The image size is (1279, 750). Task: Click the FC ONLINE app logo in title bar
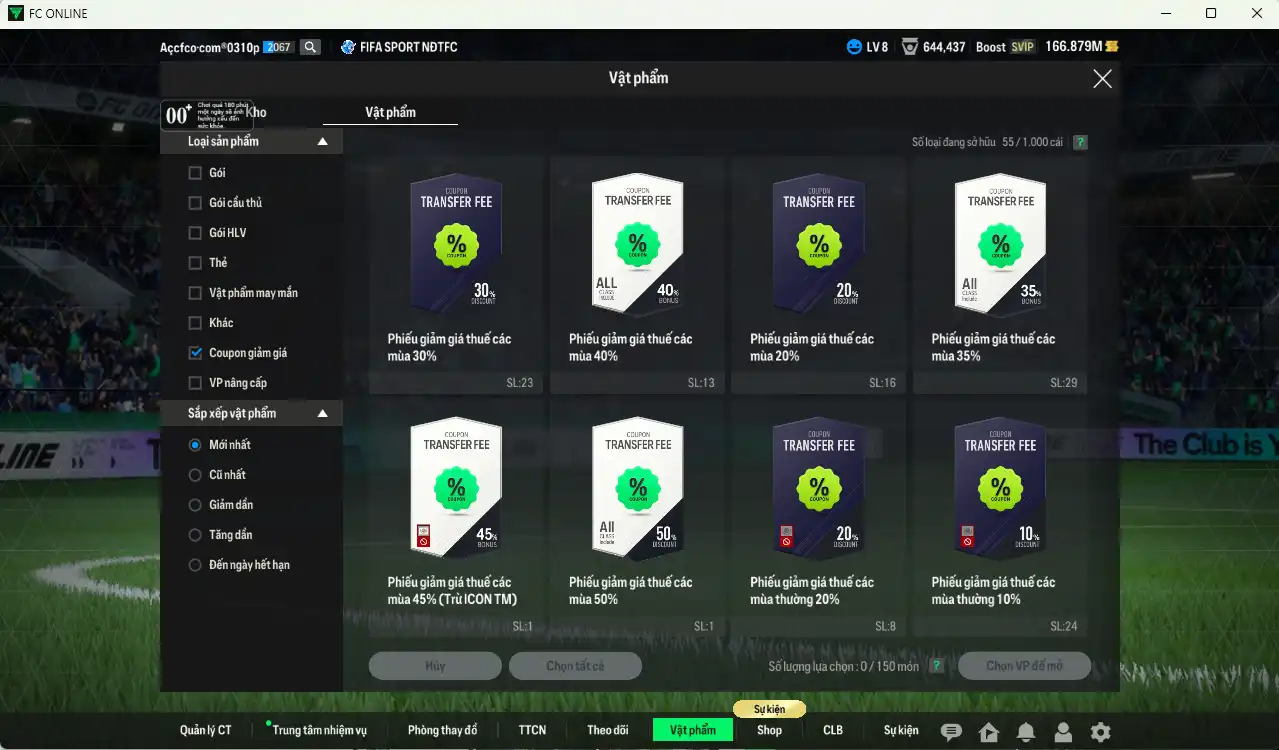coord(15,13)
